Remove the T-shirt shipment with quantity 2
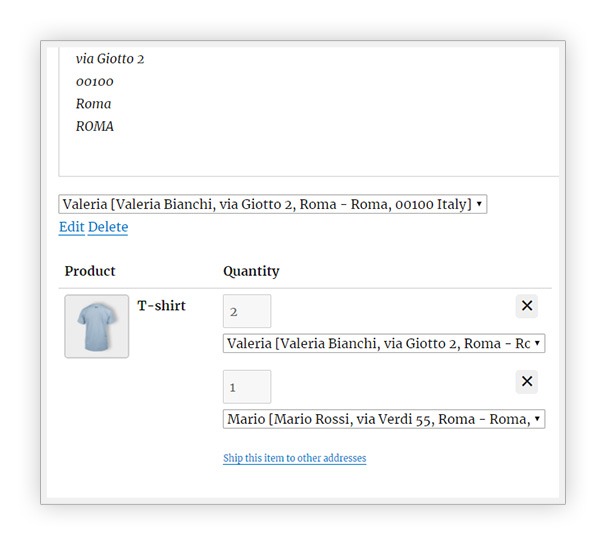 pos(527,306)
